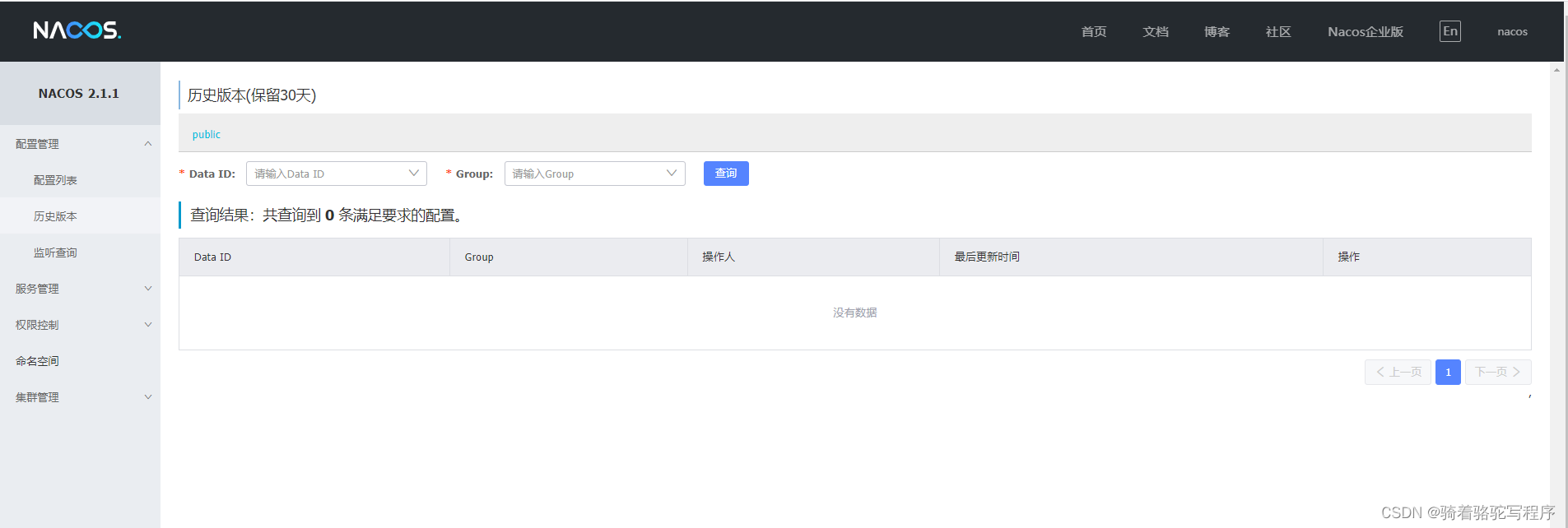Collapse the 配置管理 menu chevron
This screenshot has height=528, width=1568.
click(148, 144)
